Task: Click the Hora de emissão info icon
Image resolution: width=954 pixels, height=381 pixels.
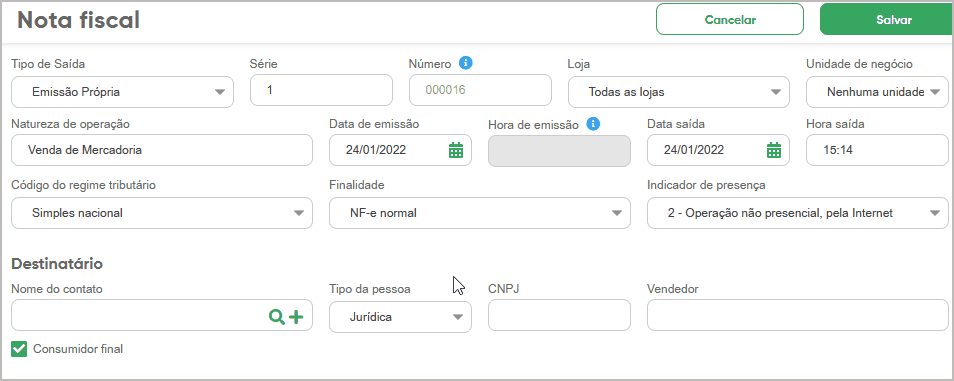Action: [x=593, y=124]
